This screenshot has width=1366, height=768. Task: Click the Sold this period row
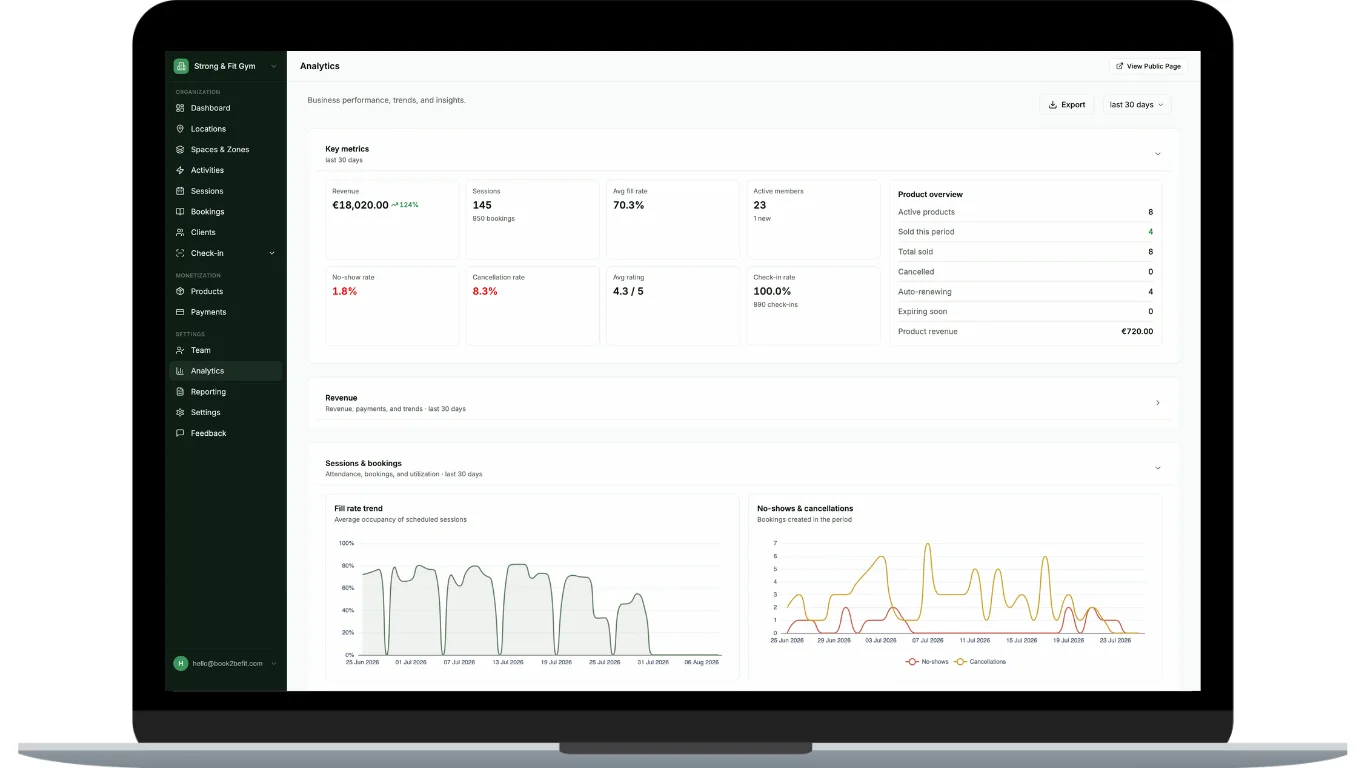[1025, 232]
